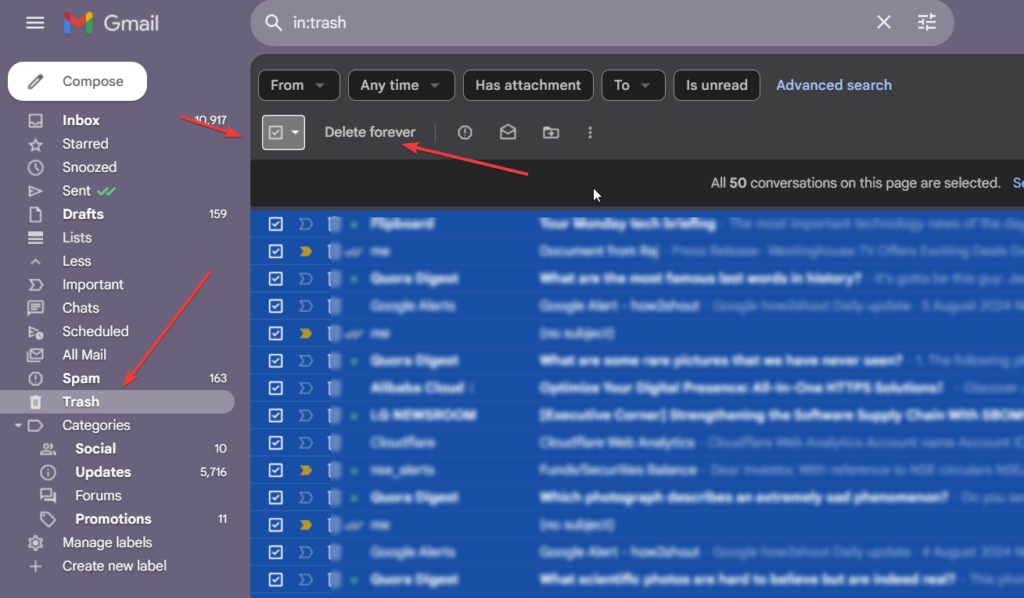Click plus icon to create new label
The image size is (1024, 598).
pos(35,566)
